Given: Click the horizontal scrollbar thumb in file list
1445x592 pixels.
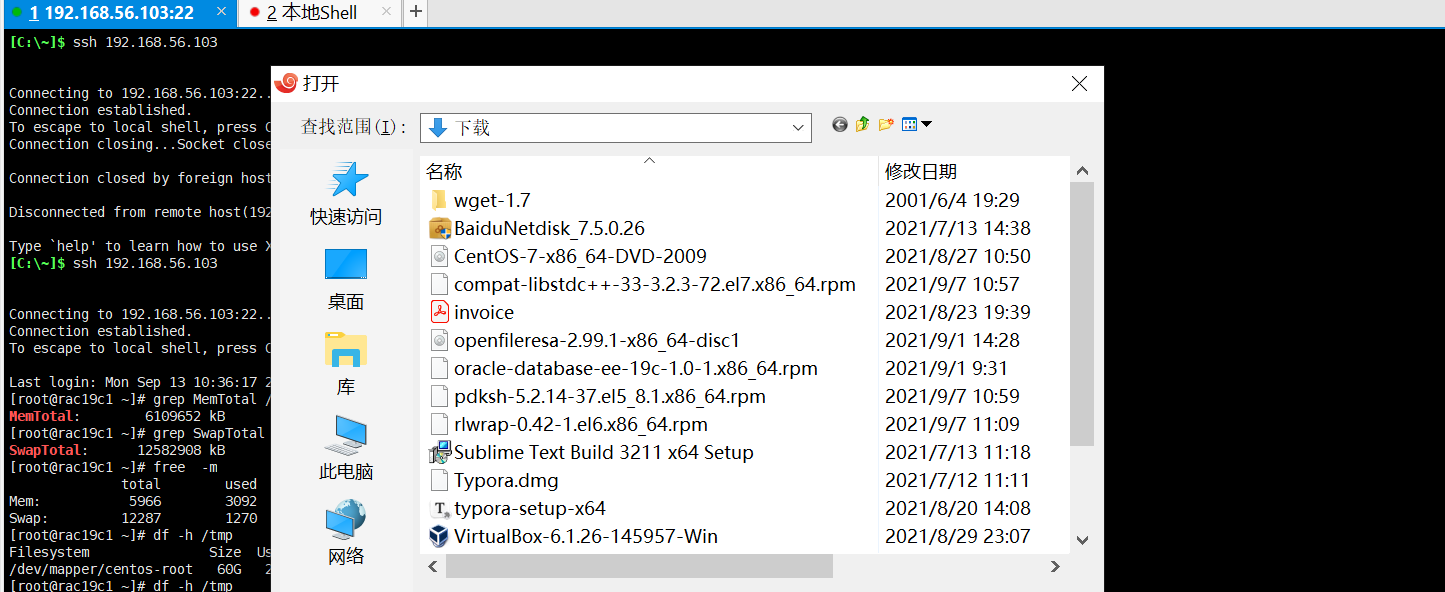Looking at the screenshot, I should (639, 566).
